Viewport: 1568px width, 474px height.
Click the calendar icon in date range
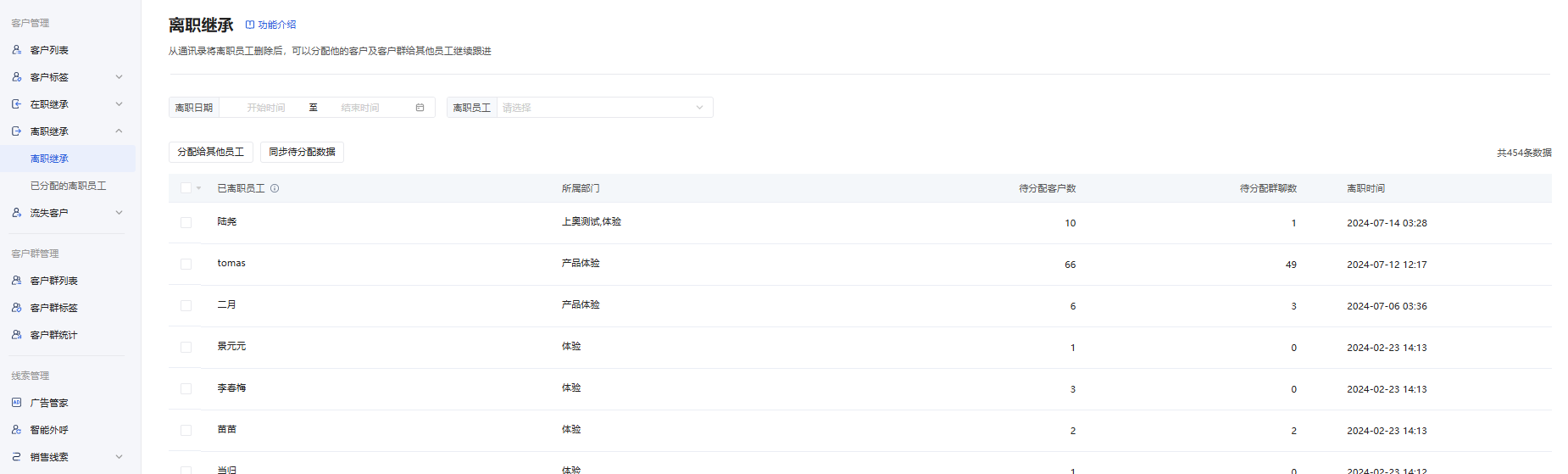[x=420, y=108]
